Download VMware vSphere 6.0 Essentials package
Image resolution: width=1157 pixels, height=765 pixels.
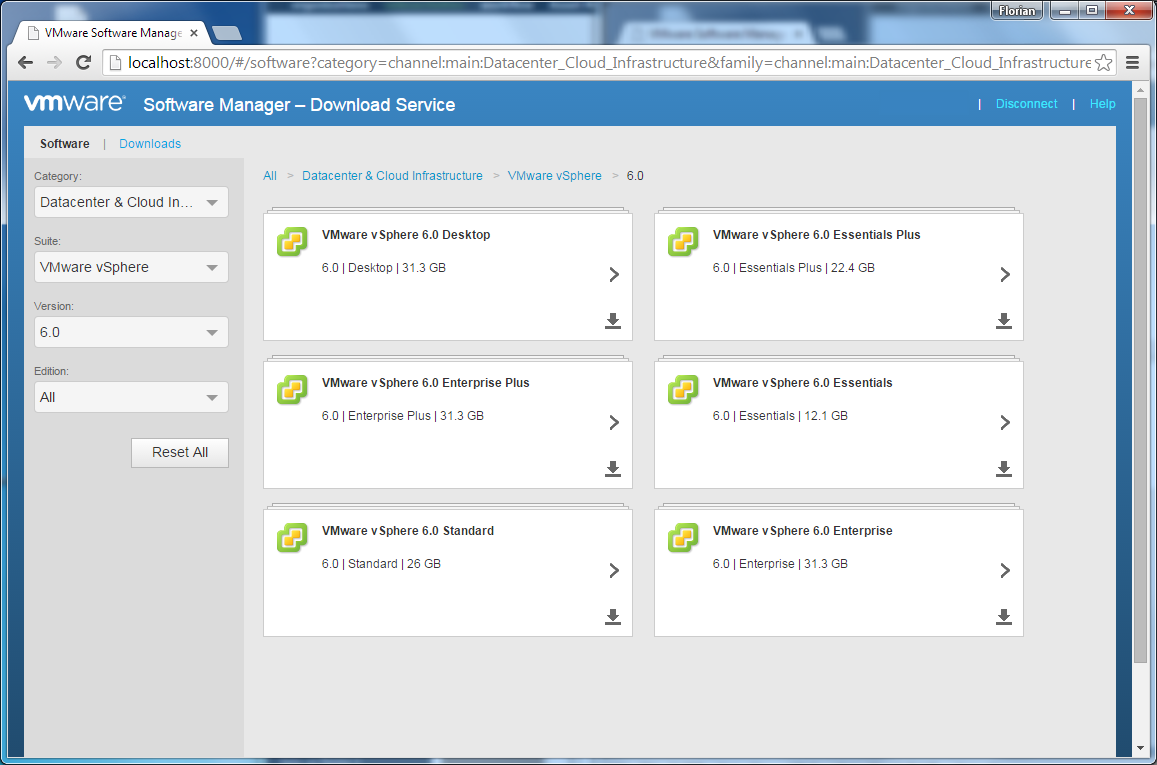tap(1004, 469)
